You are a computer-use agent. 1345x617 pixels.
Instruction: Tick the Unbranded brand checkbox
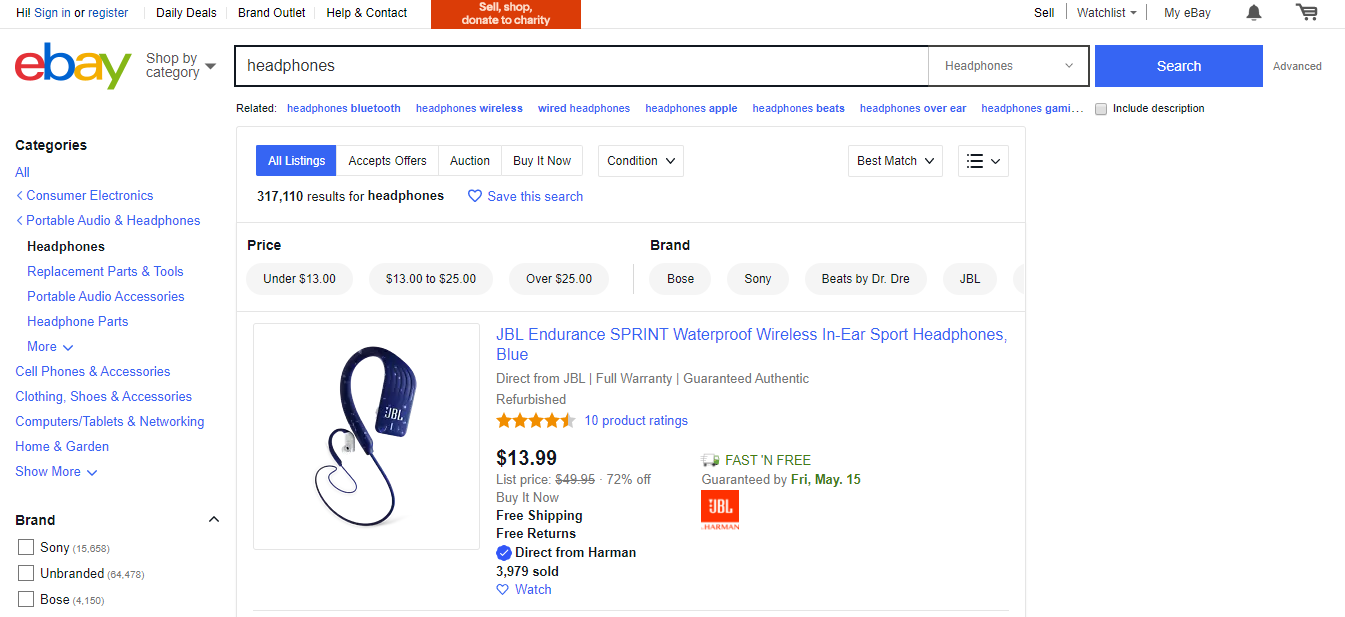(x=26, y=573)
